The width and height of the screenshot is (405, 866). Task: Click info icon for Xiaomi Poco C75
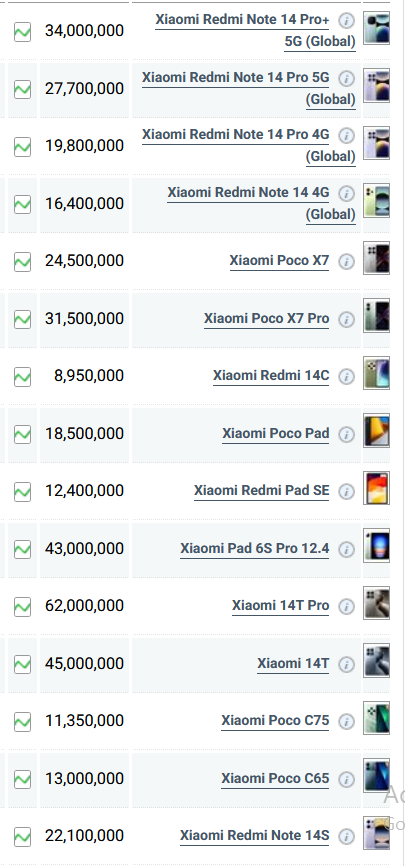pyautogui.click(x=346, y=722)
